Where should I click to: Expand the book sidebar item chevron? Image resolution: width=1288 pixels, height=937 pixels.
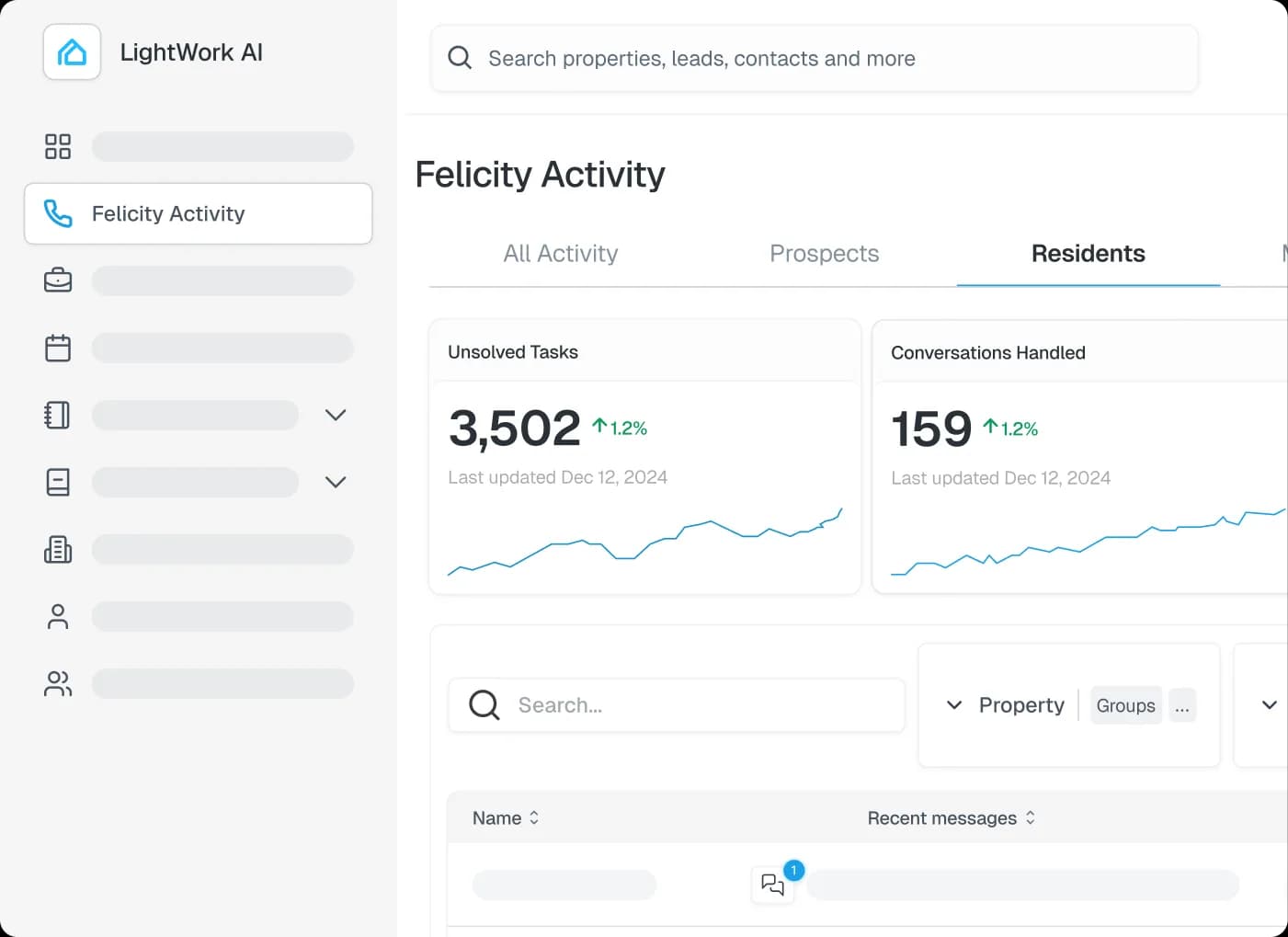[x=336, y=482]
